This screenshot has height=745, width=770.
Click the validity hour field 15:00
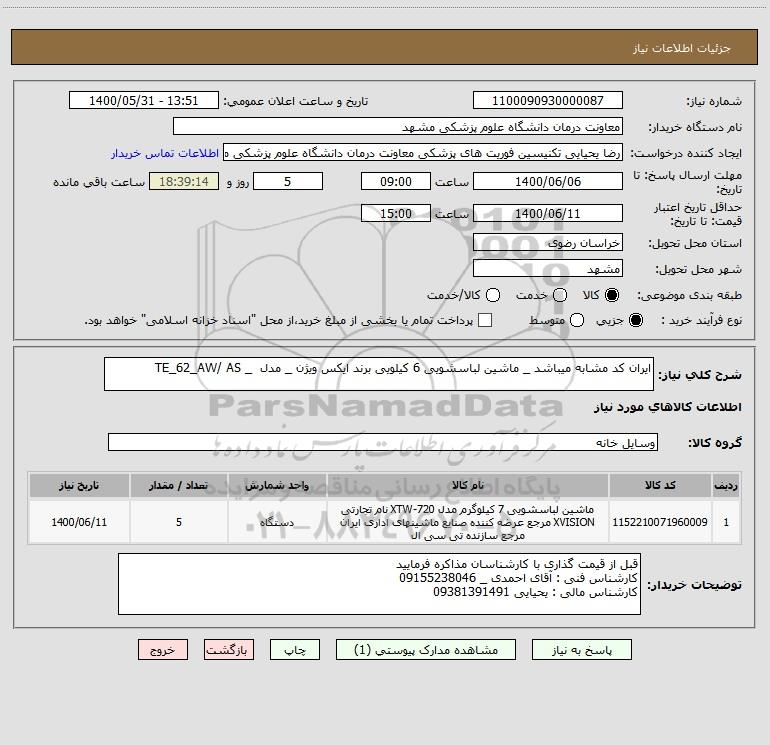396,213
